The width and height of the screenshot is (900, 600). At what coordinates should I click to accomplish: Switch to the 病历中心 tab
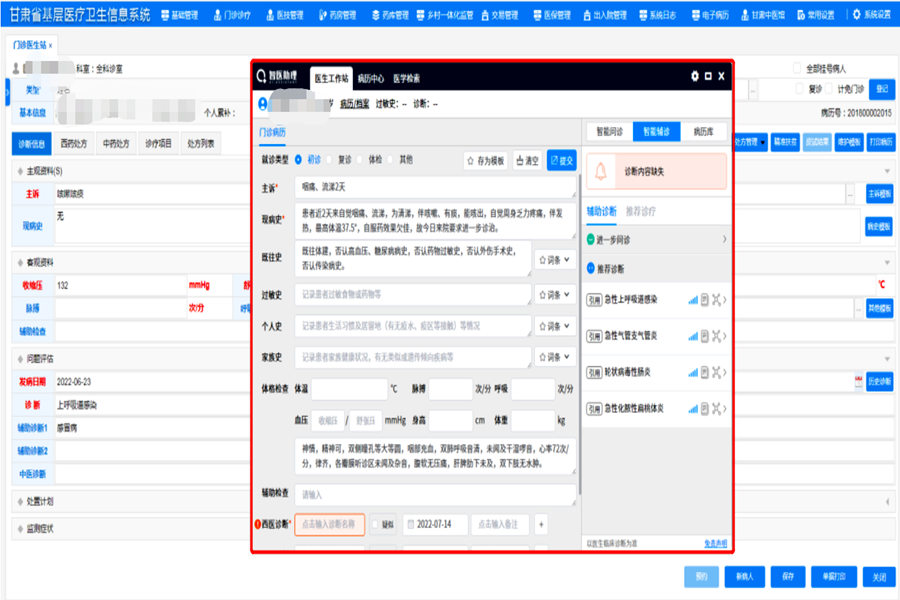(x=370, y=77)
